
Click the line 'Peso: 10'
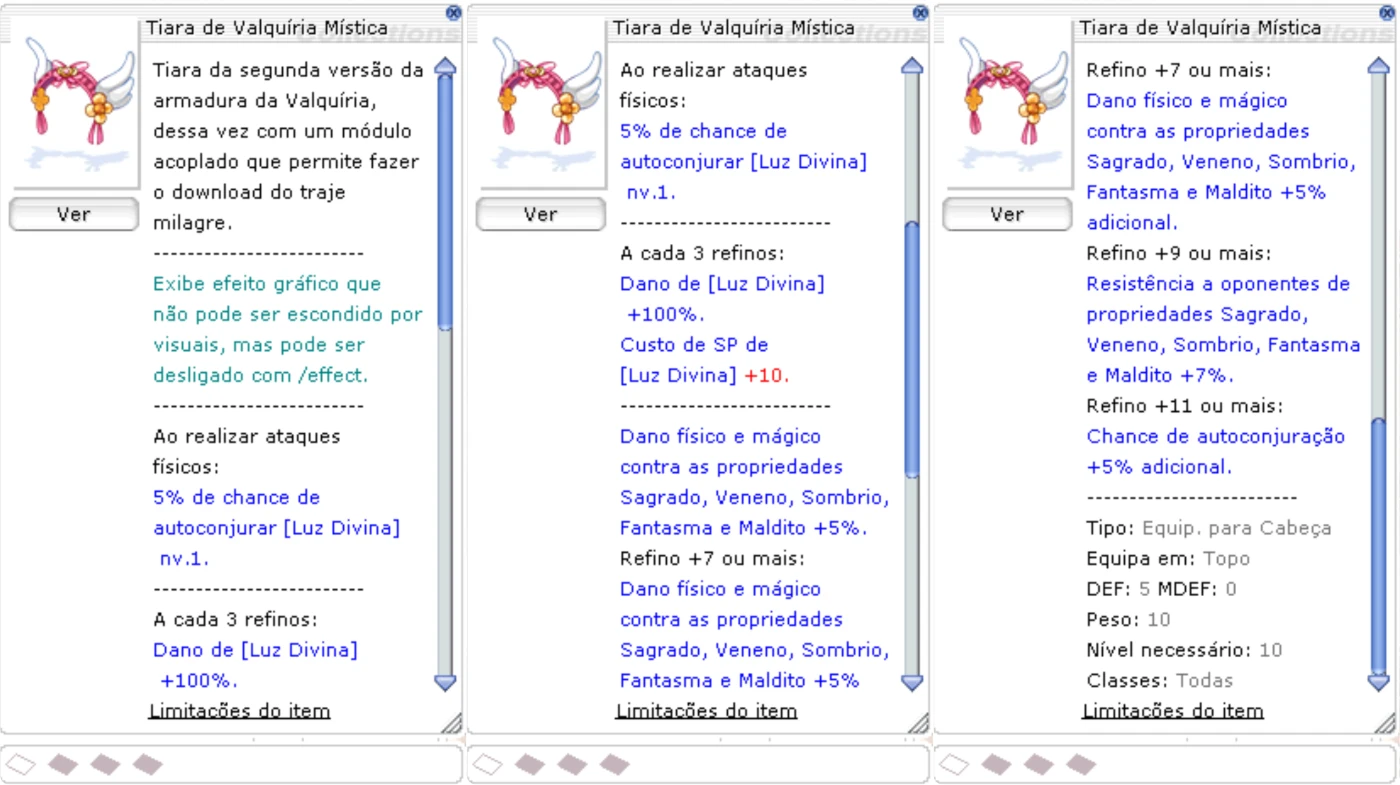1128,620
